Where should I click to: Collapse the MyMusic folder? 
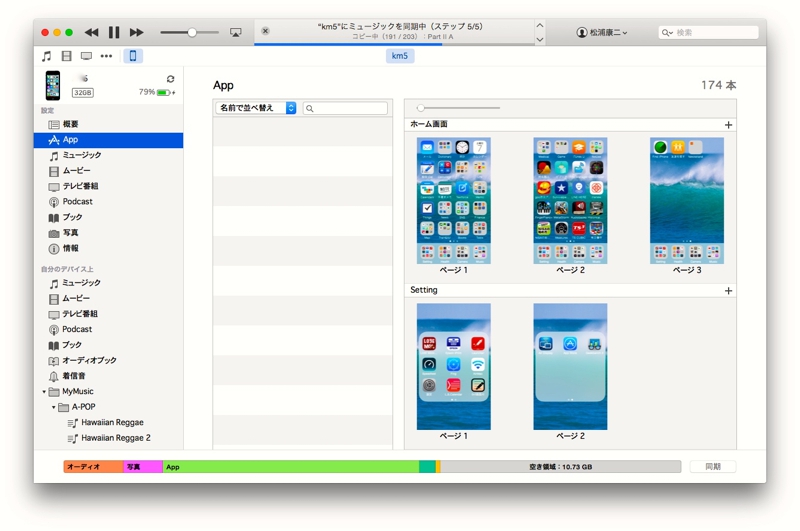tap(44, 392)
